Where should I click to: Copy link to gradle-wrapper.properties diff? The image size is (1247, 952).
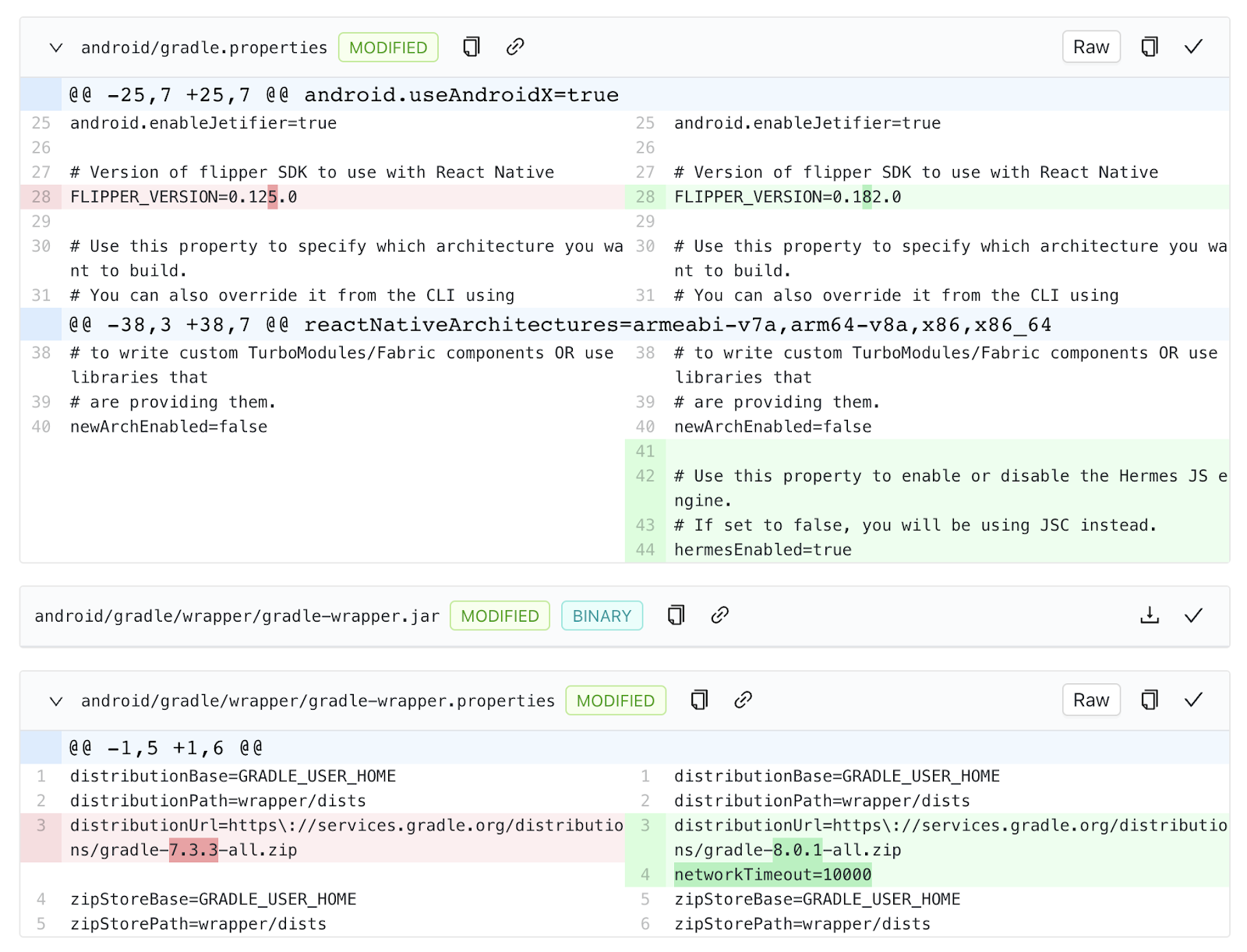(x=743, y=700)
